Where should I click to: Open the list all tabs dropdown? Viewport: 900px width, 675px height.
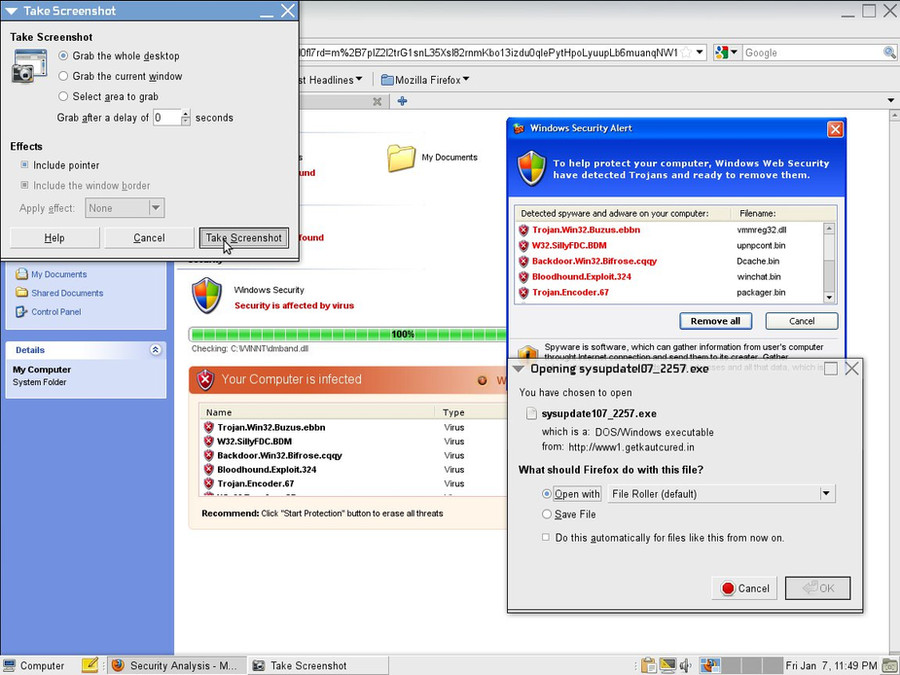pyautogui.click(x=891, y=100)
